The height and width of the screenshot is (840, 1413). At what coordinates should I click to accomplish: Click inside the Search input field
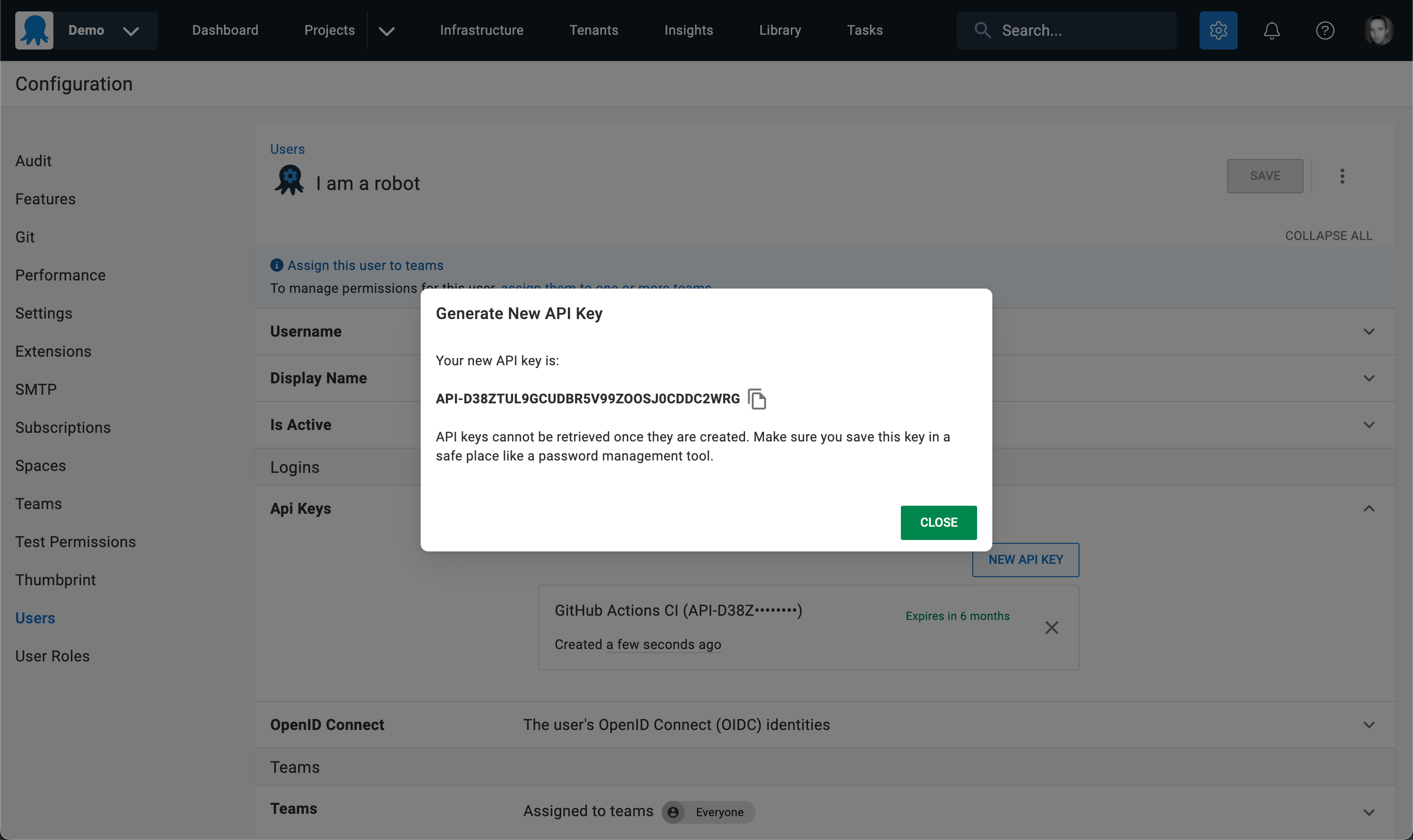click(x=1076, y=30)
